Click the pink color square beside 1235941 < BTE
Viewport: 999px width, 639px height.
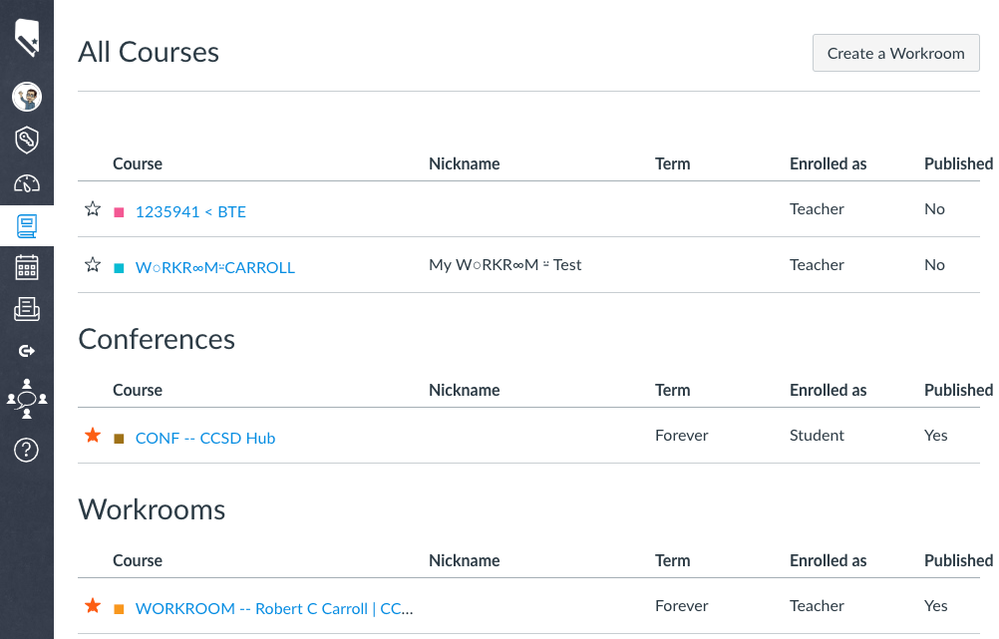[x=119, y=212]
